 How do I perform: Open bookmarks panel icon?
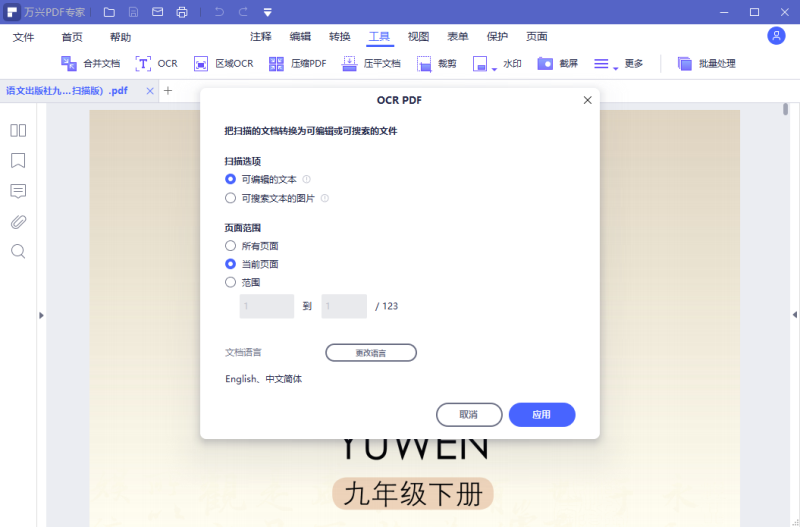coord(18,161)
